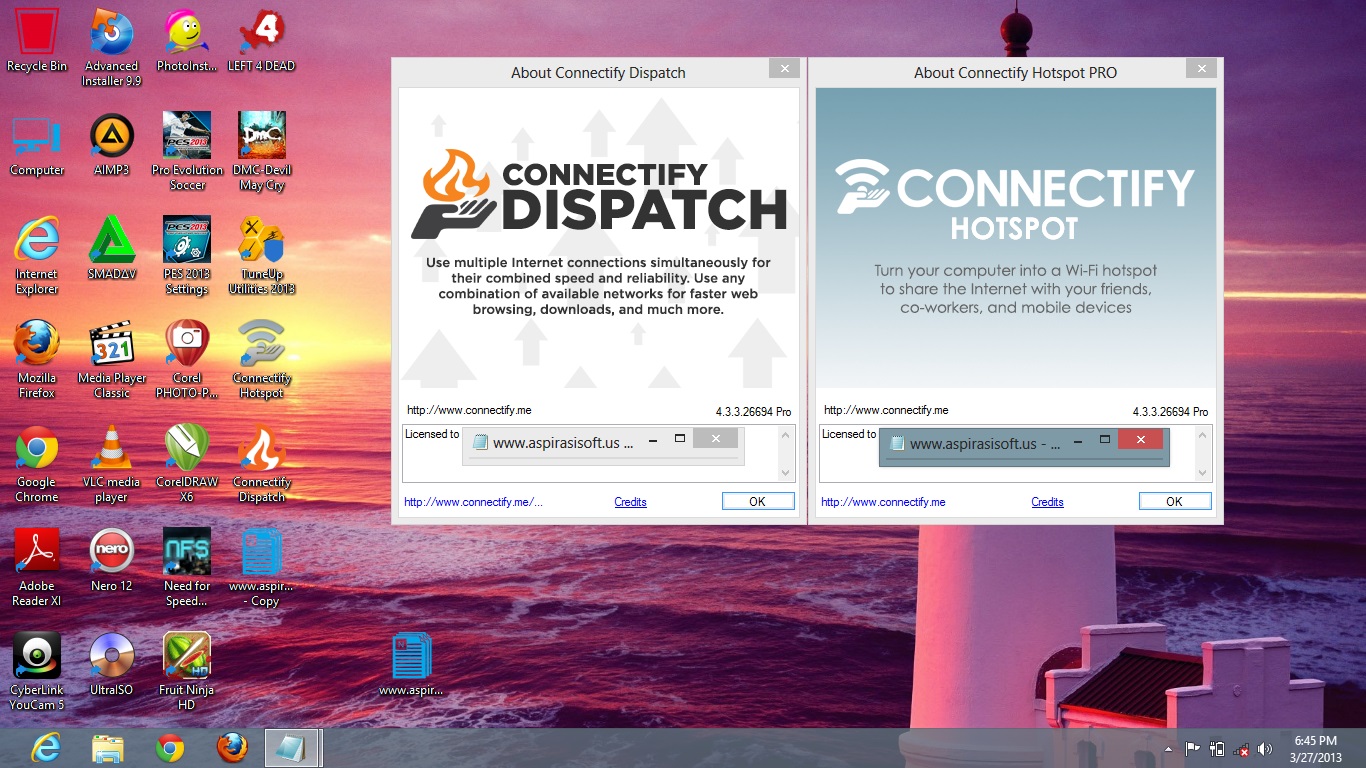This screenshot has height=768, width=1366.
Task: Click the Hotspot version text 4.3.3.26694 Pro
Action: pyautogui.click(x=1170, y=412)
